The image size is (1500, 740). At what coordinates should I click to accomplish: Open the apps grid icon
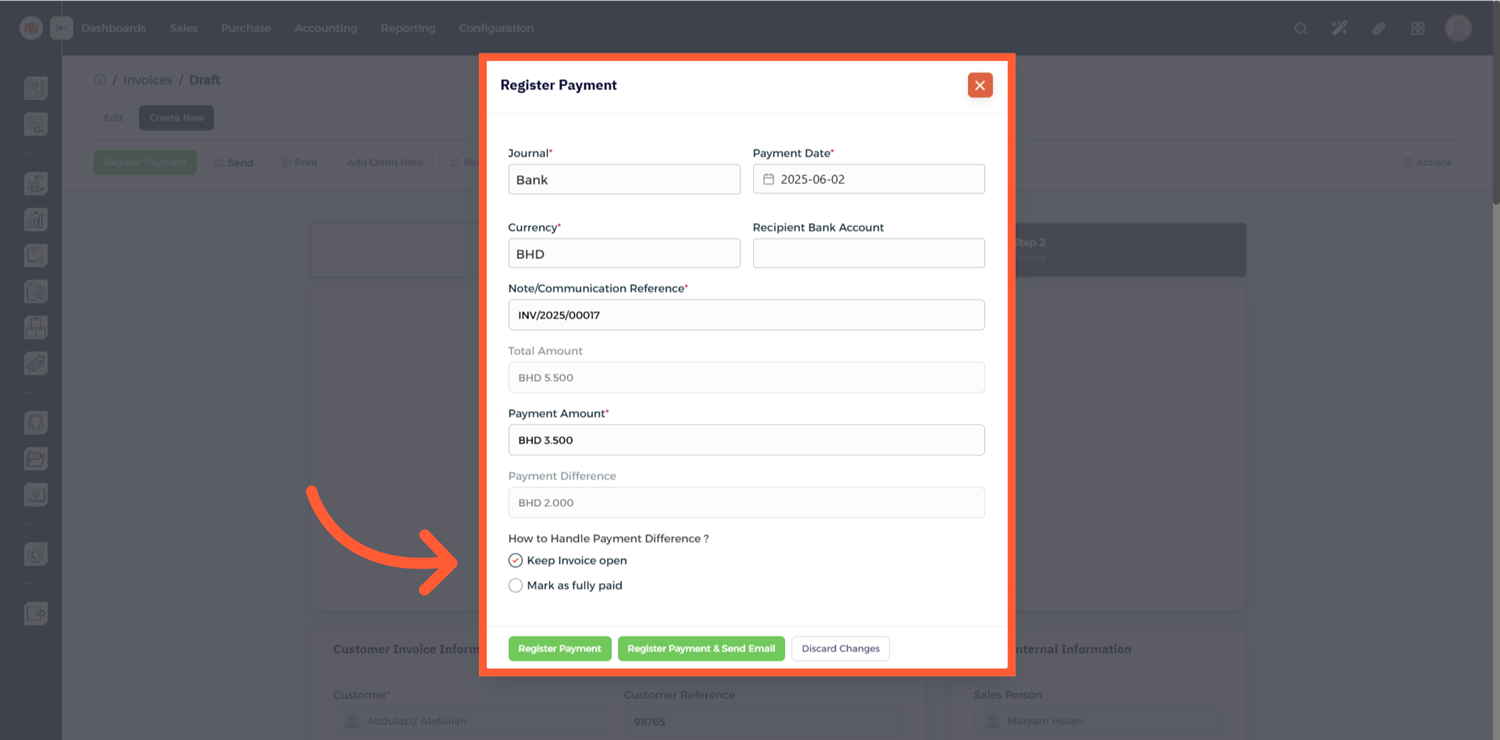(1417, 28)
